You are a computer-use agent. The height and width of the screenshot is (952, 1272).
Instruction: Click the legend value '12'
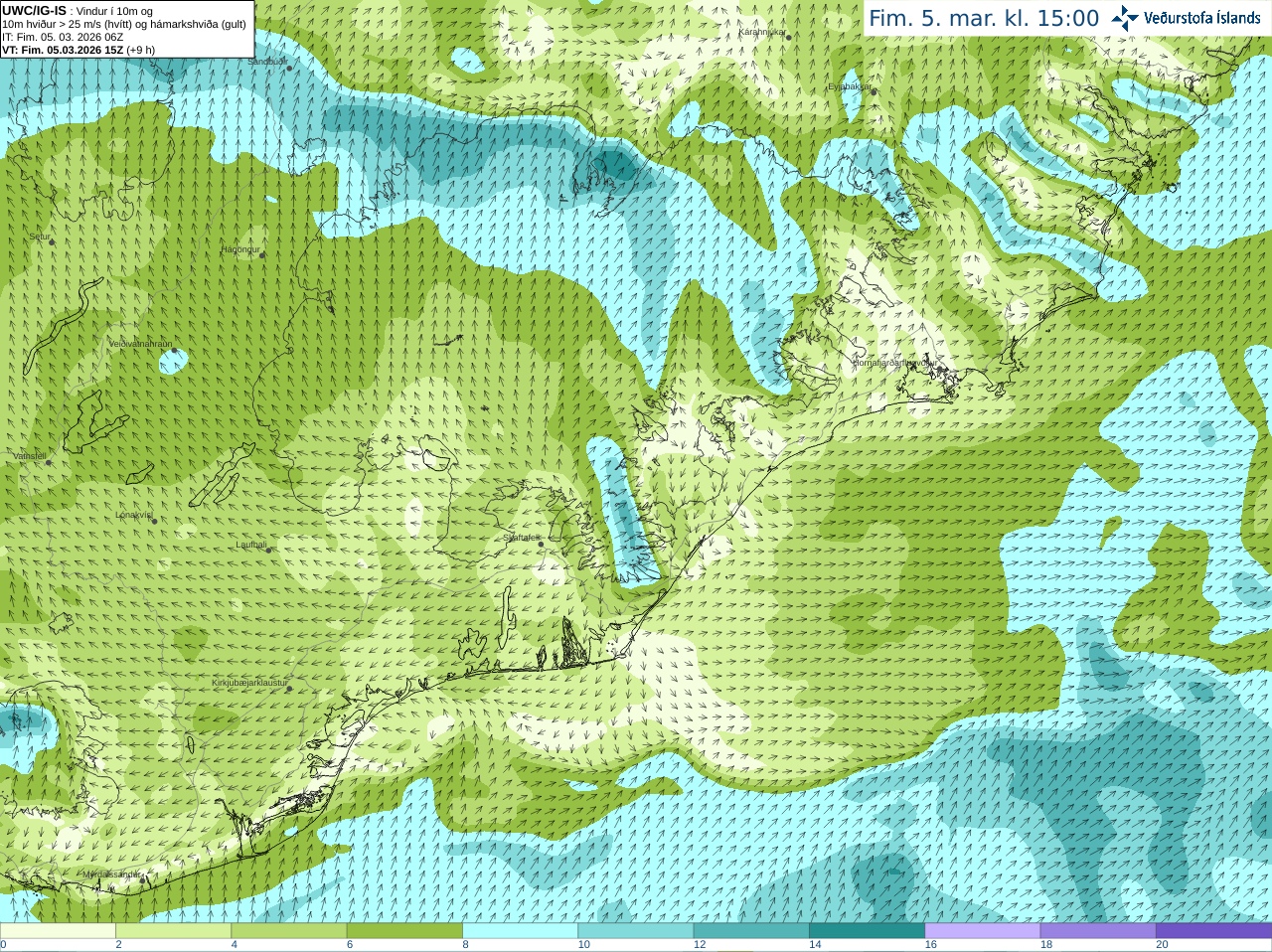(700, 945)
